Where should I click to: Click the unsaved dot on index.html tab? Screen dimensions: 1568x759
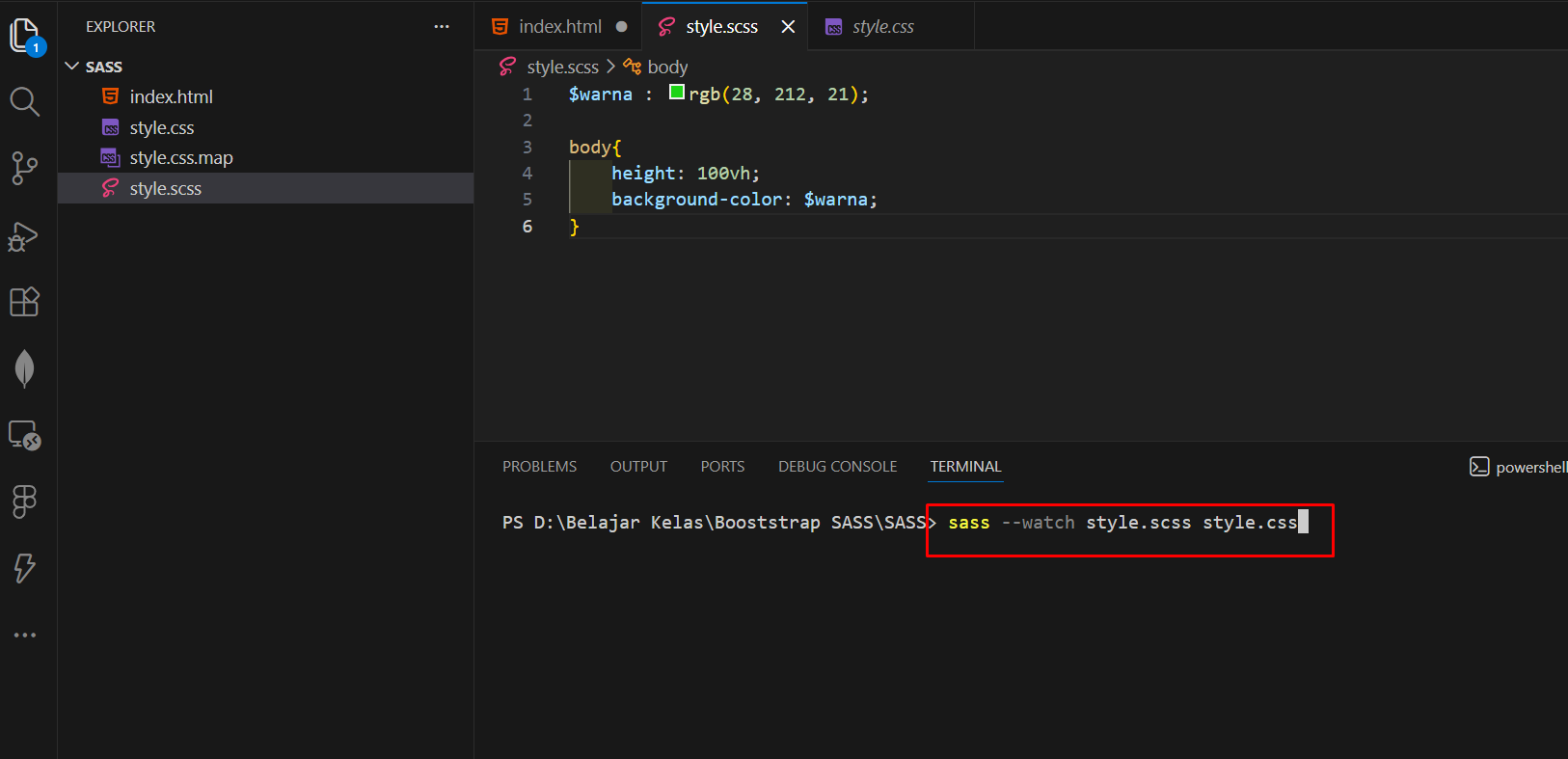pyautogui.click(x=622, y=27)
